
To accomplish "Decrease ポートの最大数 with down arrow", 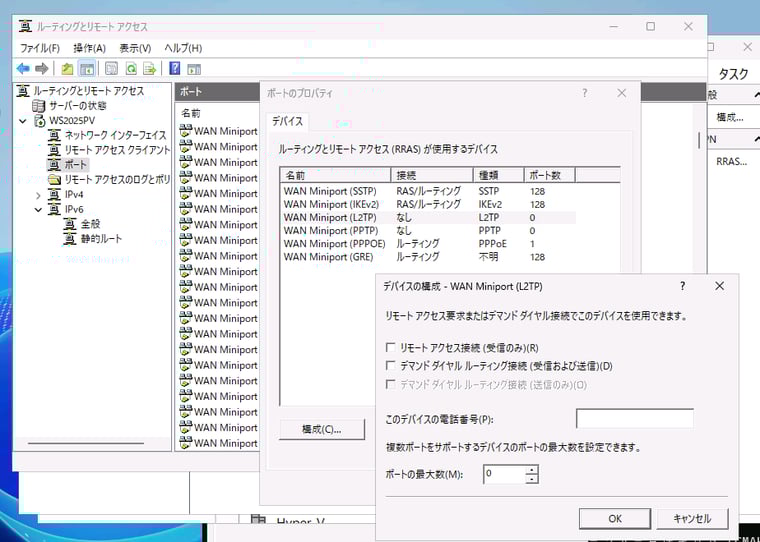I will (x=532, y=479).
